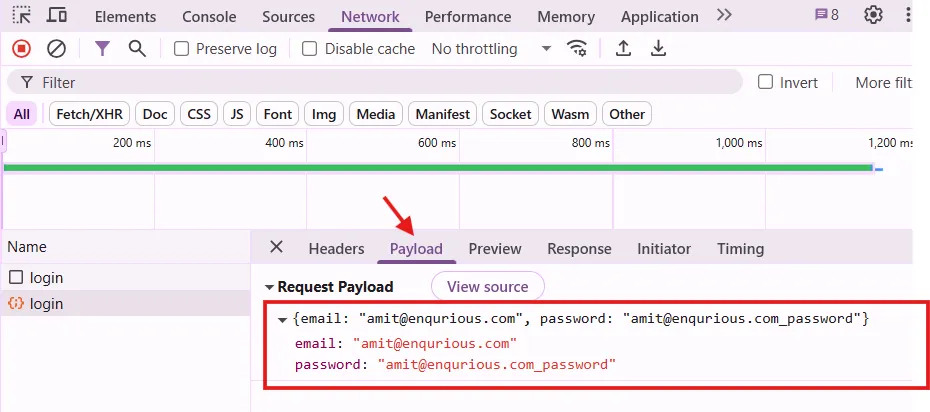Open the No throttling dropdown
The image size is (930, 412).
(x=491, y=49)
